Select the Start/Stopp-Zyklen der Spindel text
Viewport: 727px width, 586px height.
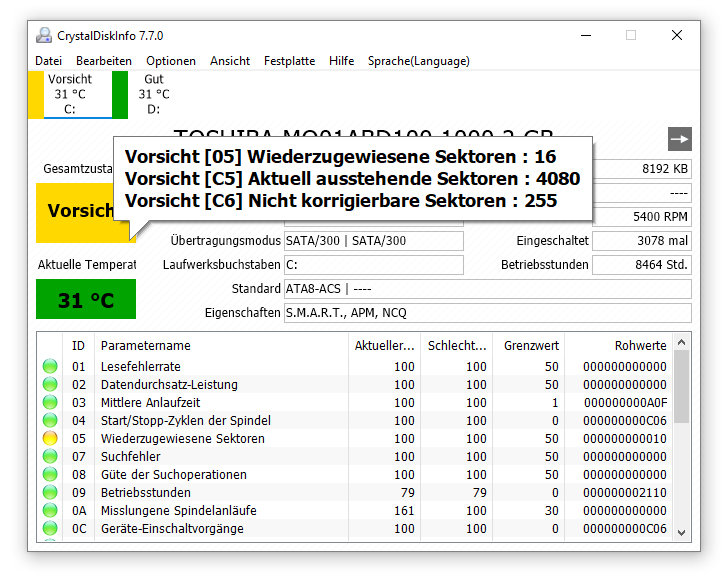[x=185, y=420]
